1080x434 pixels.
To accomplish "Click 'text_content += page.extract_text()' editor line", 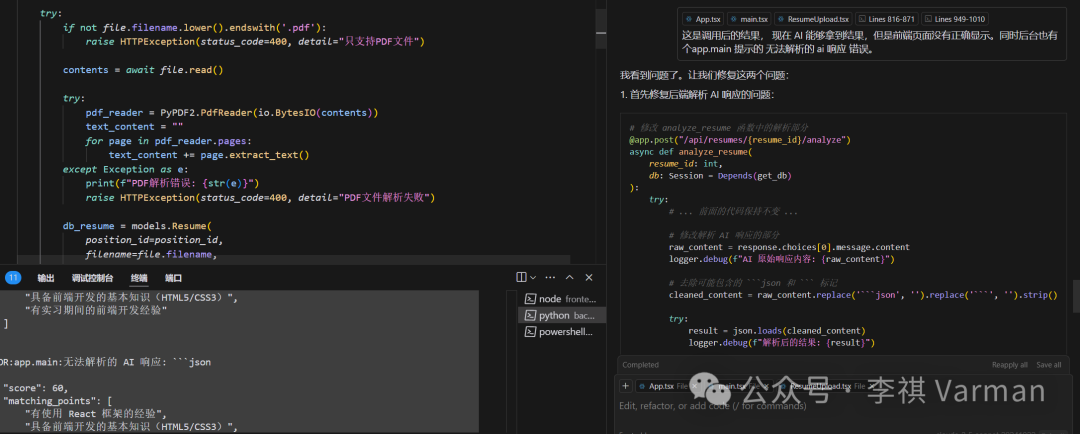I will [x=209, y=155].
